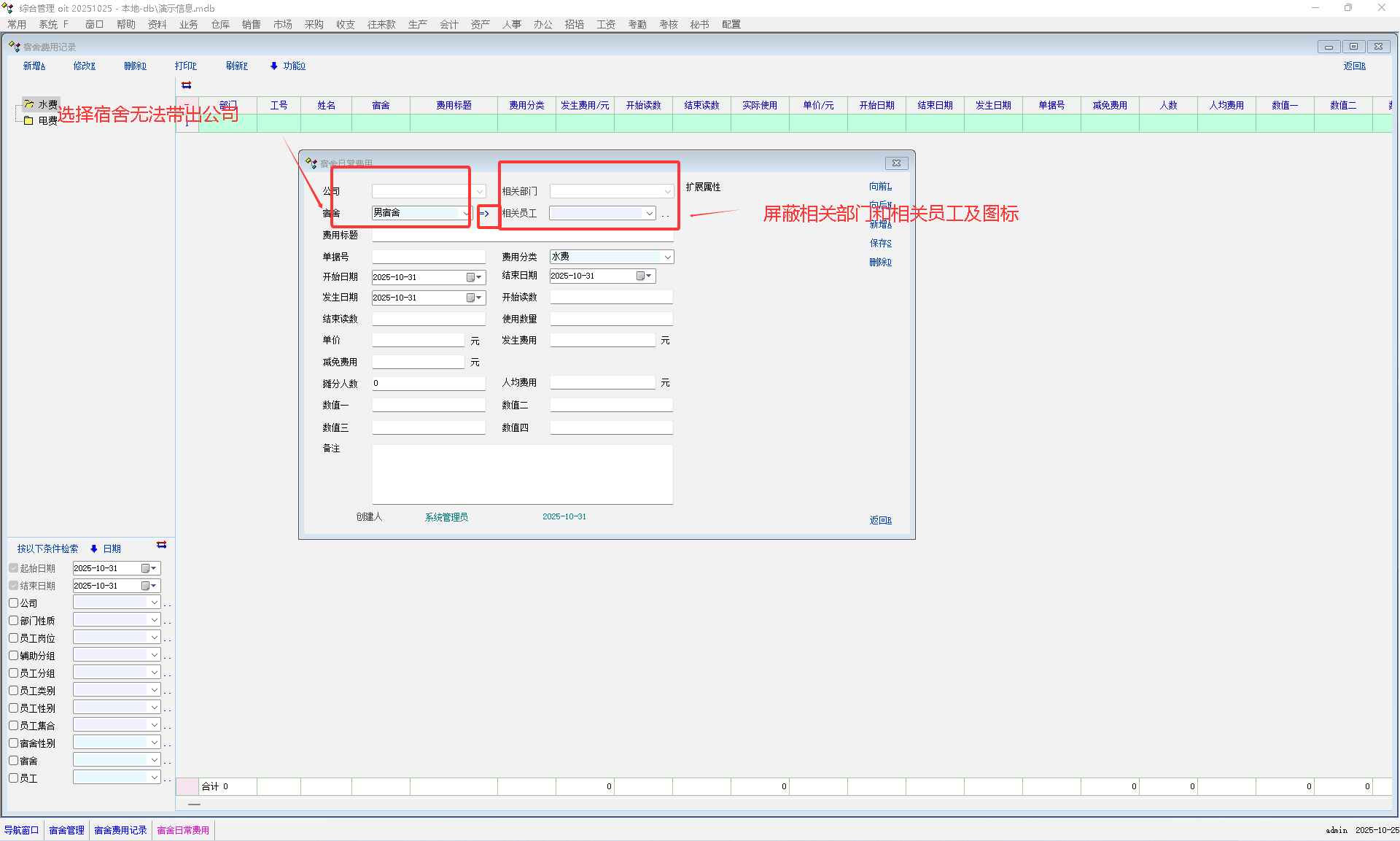Expand the 费用分类 dropdown showing 水费

tap(667, 257)
